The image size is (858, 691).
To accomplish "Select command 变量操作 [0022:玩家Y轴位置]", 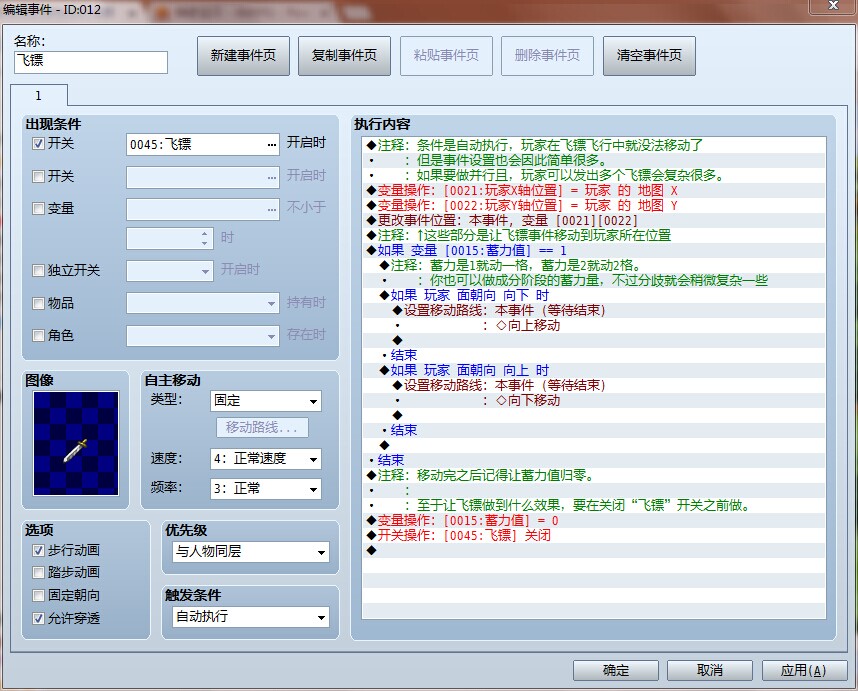I will click(594, 205).
